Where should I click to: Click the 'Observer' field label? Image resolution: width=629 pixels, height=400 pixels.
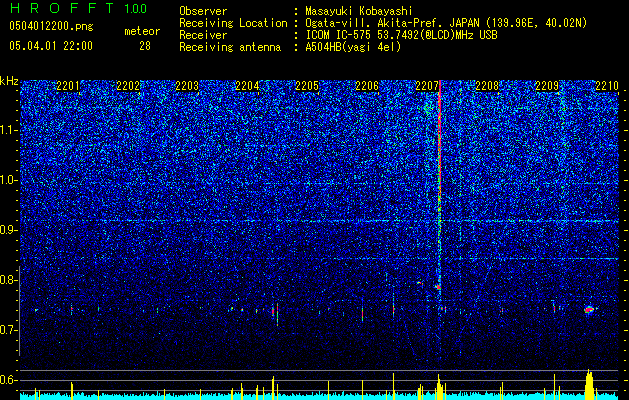click(x=203, y=11)
